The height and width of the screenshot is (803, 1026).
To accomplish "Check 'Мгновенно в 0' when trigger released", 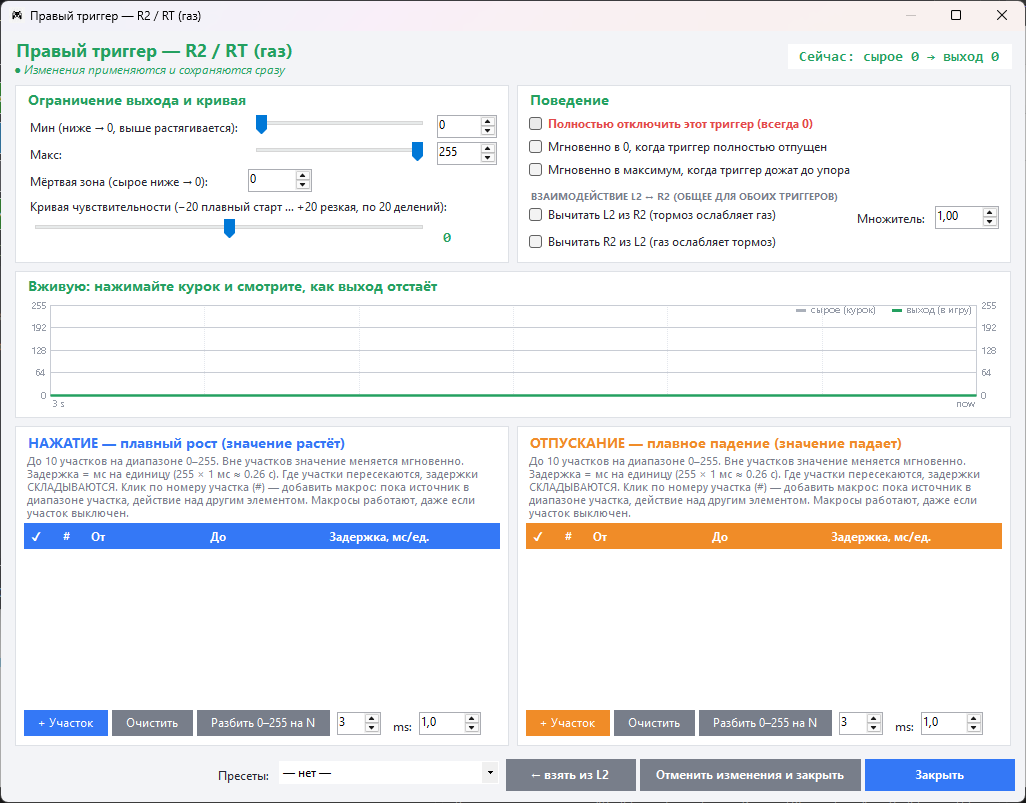I will pos(535,147).
